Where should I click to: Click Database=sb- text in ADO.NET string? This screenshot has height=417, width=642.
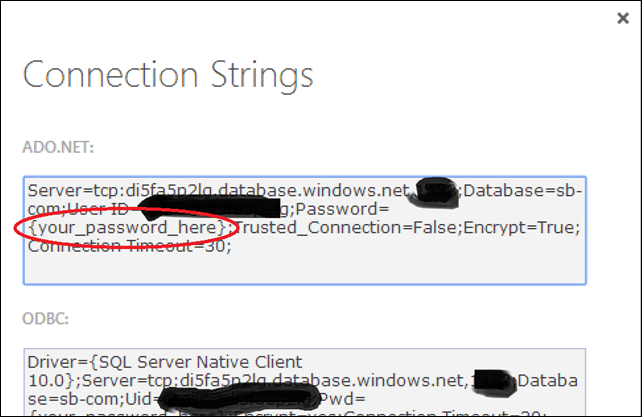coord(522,190)
